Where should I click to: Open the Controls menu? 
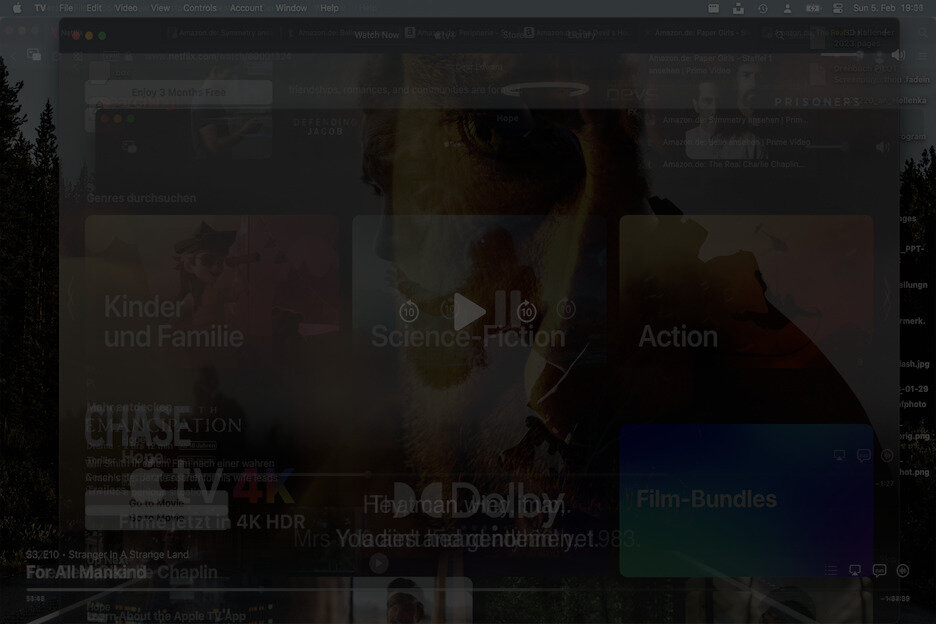coord(200,8)
